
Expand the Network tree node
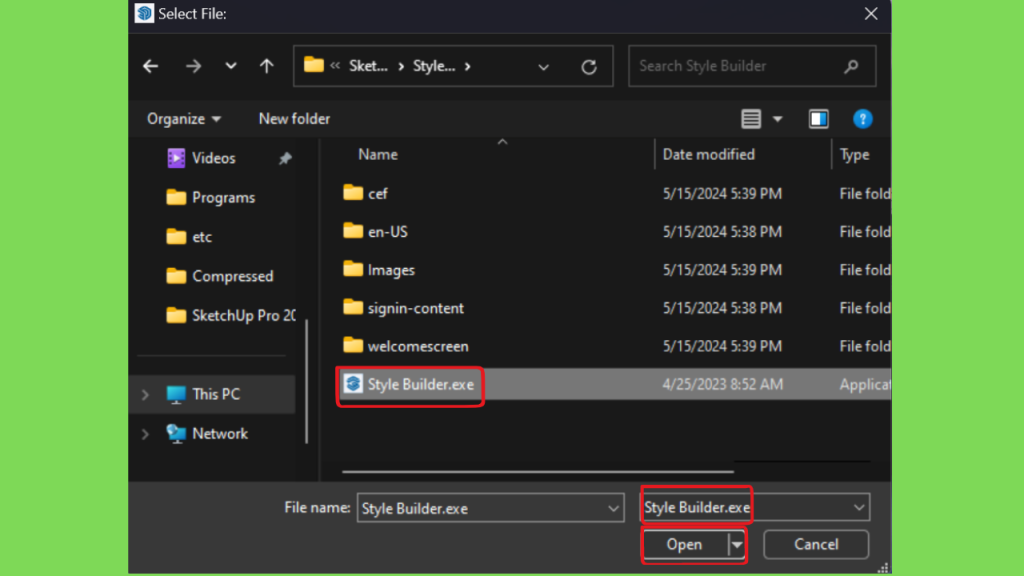[146, 434]
